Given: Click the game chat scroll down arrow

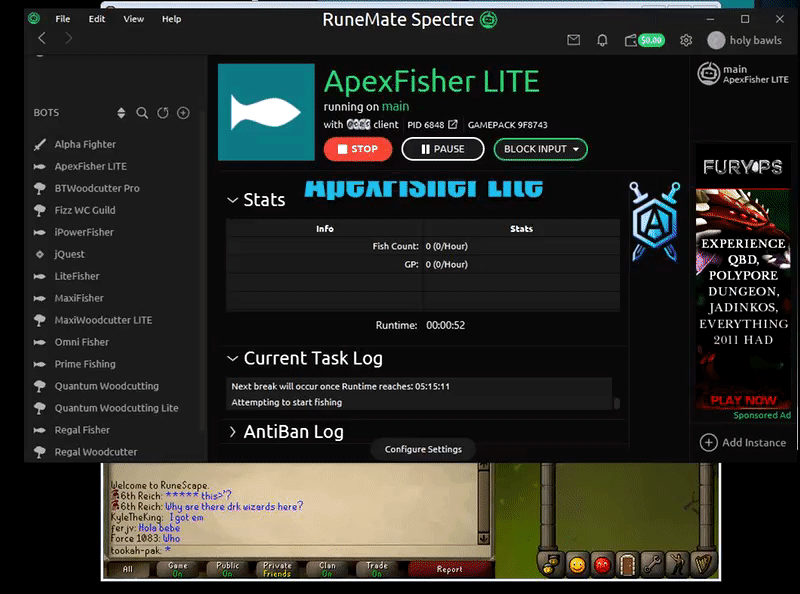Looking at the screenshot, I should click(x=484, y=538).
